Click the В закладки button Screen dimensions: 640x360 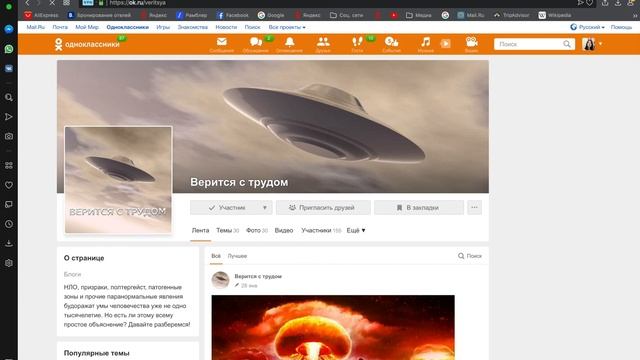click(419, 207)
